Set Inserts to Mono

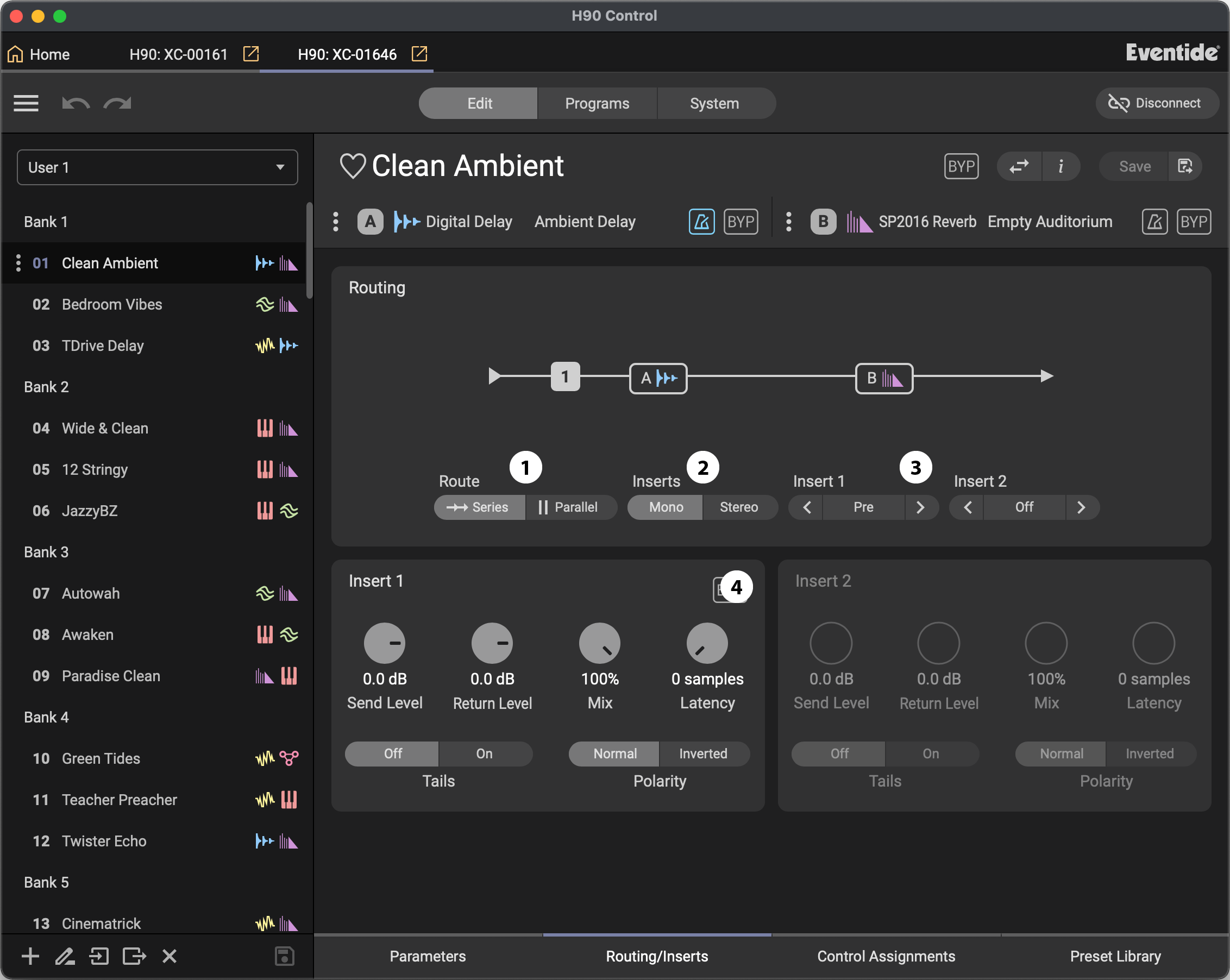[665, 507]
